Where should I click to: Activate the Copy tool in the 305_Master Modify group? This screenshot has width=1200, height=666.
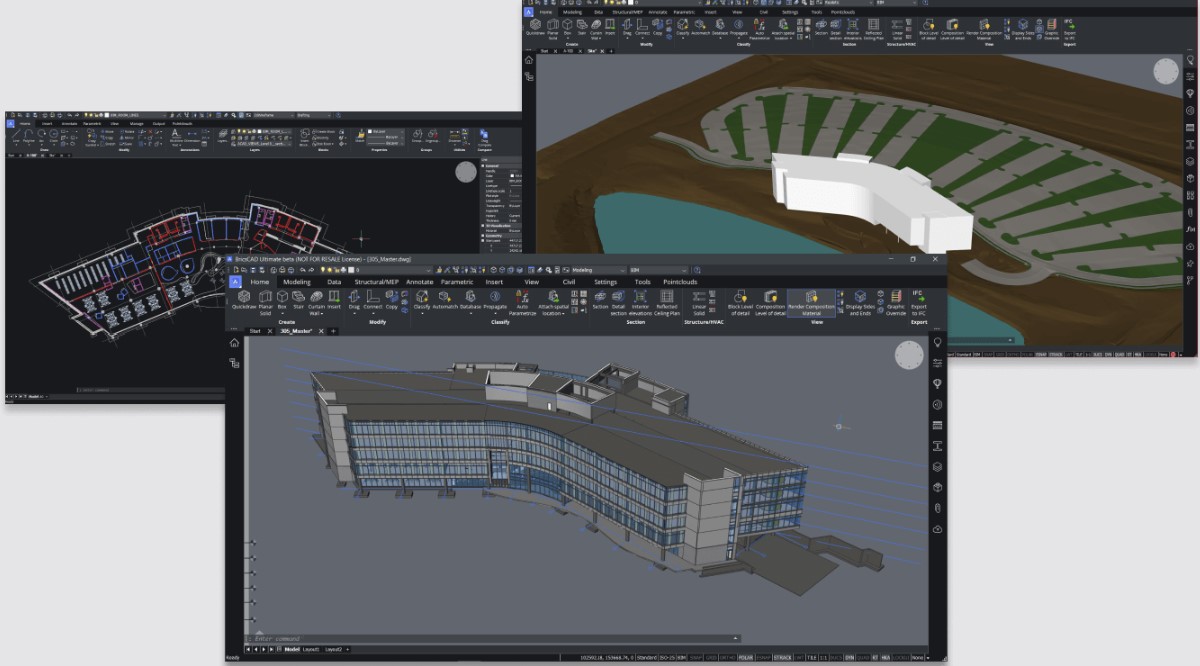392,299
